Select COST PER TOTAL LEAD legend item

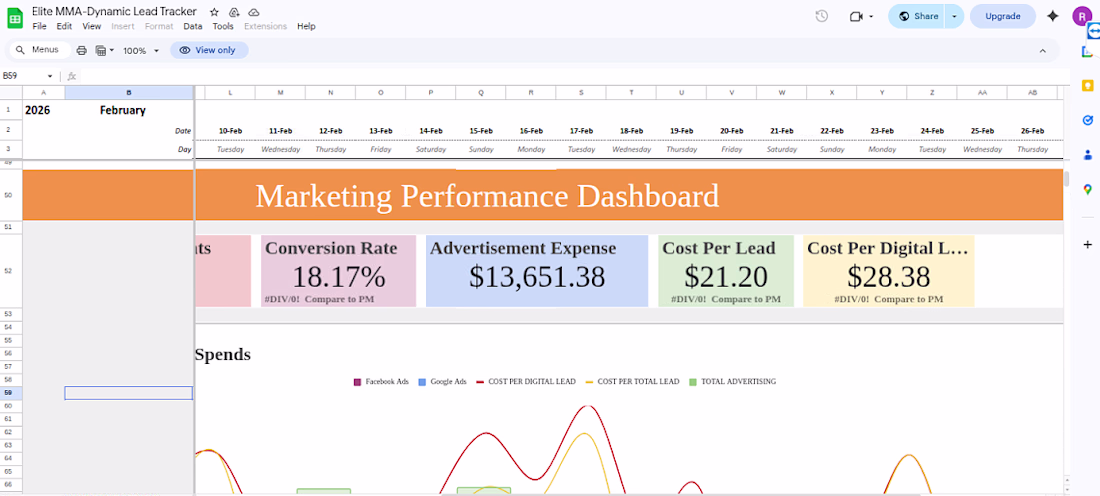pos(632,382)
